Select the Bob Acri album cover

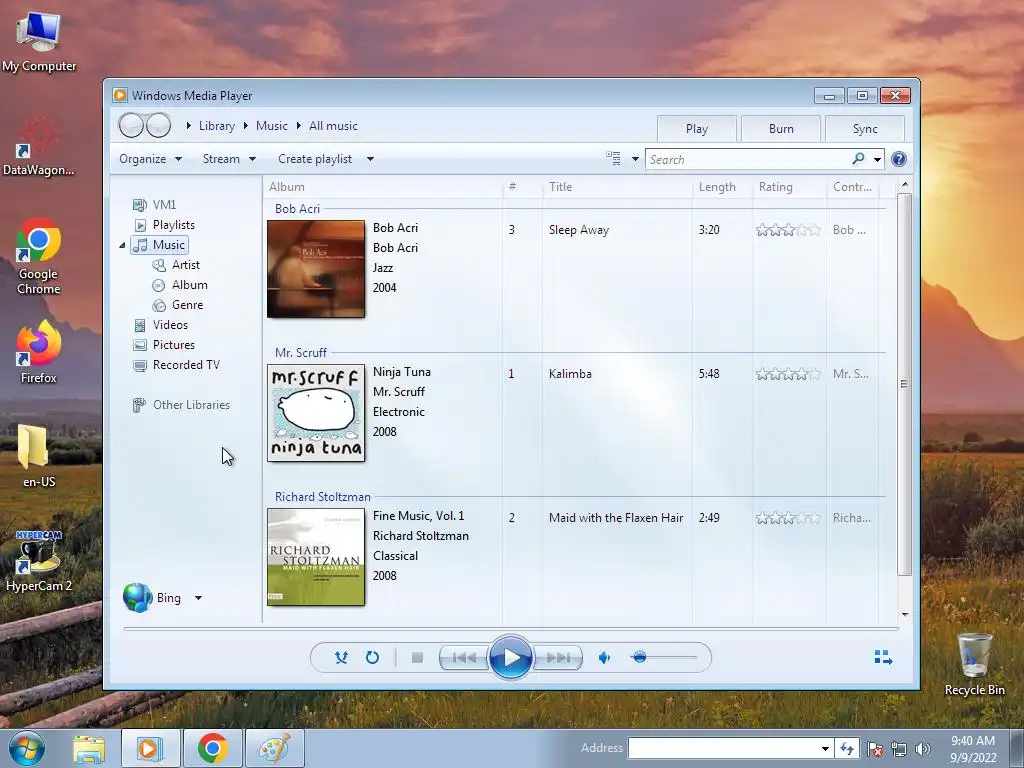tap(316, 269)
